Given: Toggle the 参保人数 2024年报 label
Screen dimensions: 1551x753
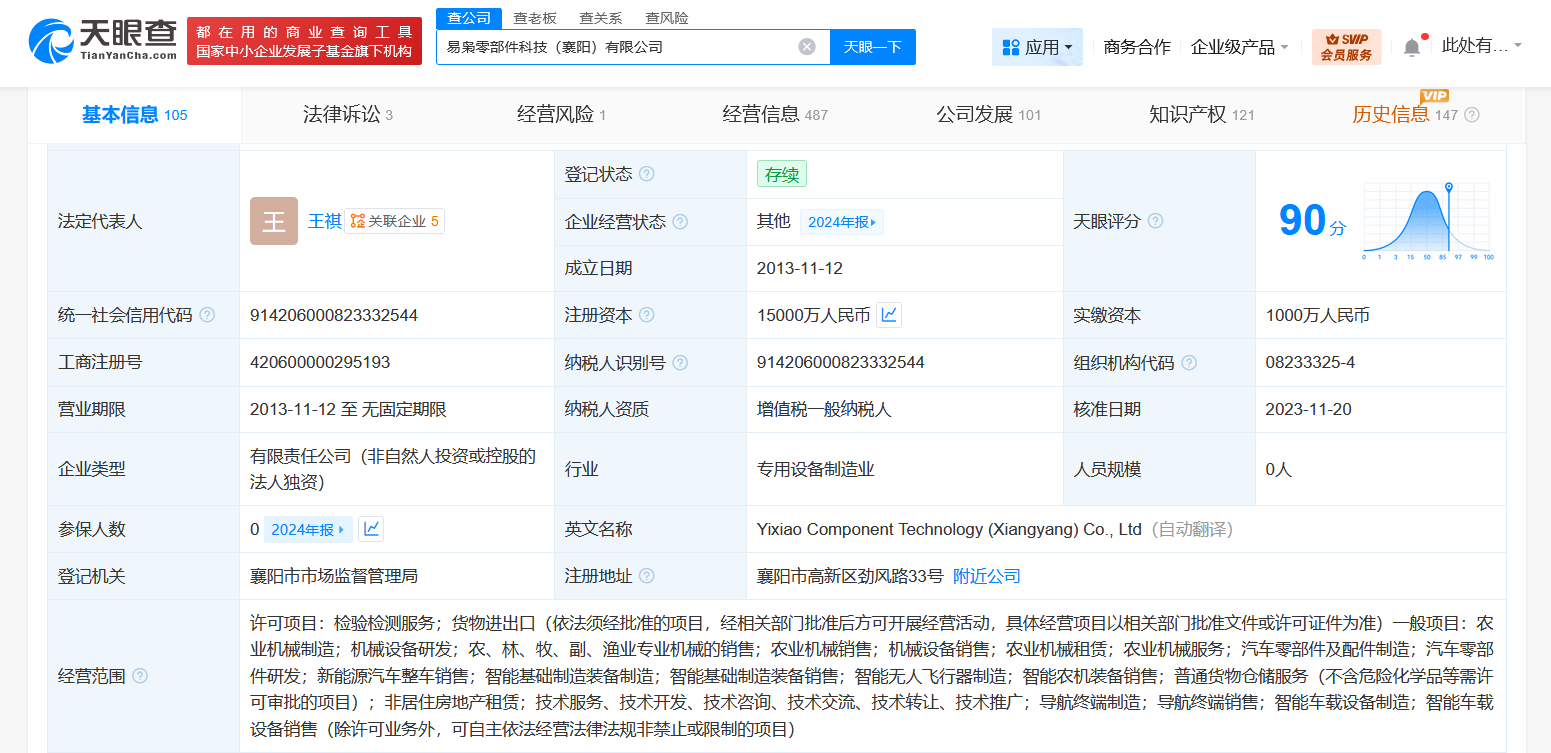Looking at the screenshot, I should [x=307, y=528].
